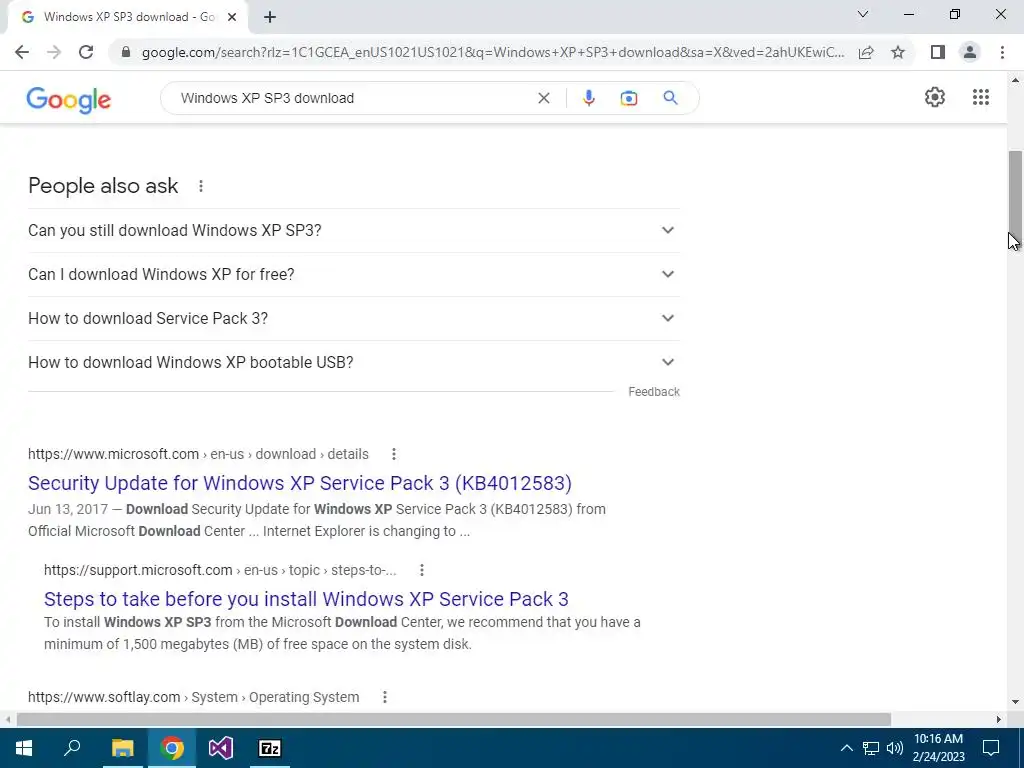Screen dimensions: 1024x768
Task: Open People also ask options menu
Action: pos(201,186)
